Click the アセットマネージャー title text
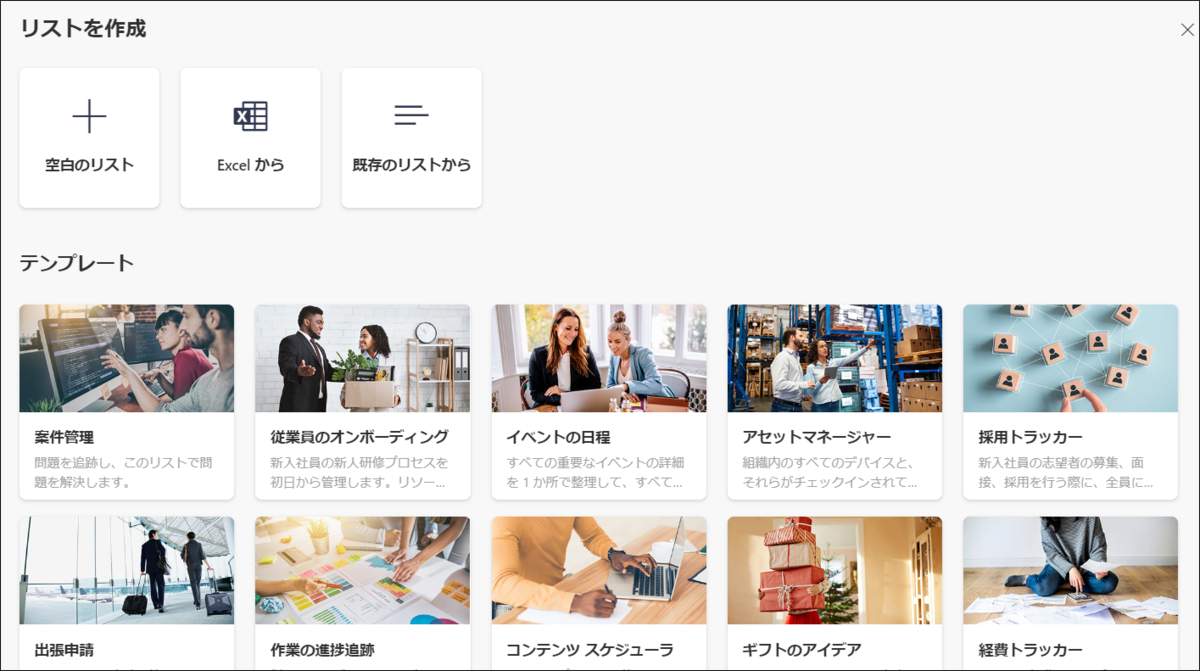1200x671 pixels. 816,437
